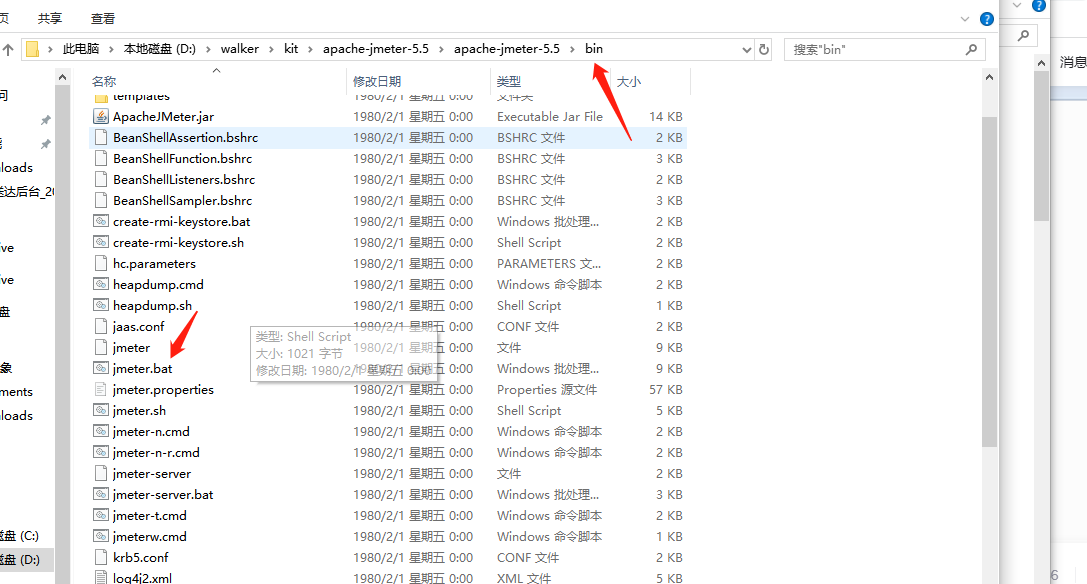The width and height of the screenshot is (1087, 584).
Task: Click the right-side window scrollbar up arrow
Action: (x=1041, y=63)
